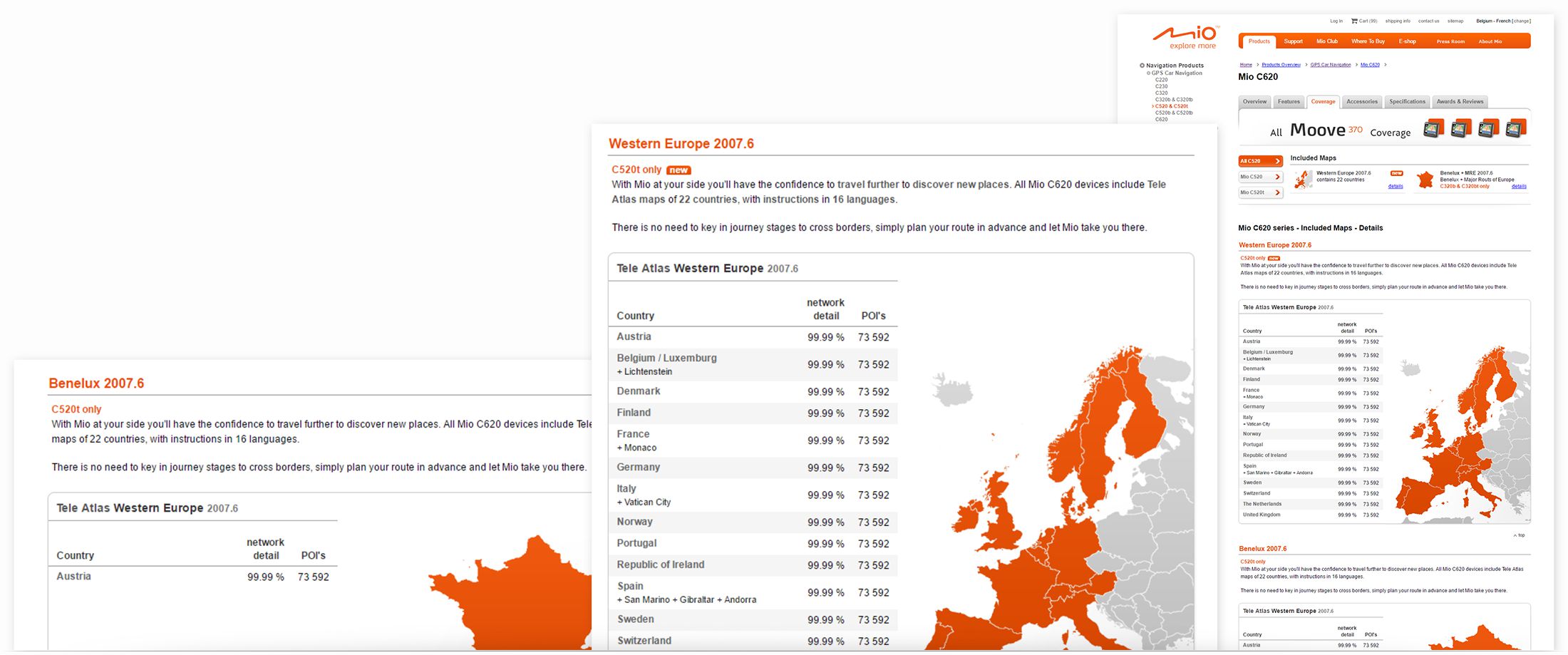Open the Press Room menu item
The image size is (1568, 655).
click(x=1450, y=41)
